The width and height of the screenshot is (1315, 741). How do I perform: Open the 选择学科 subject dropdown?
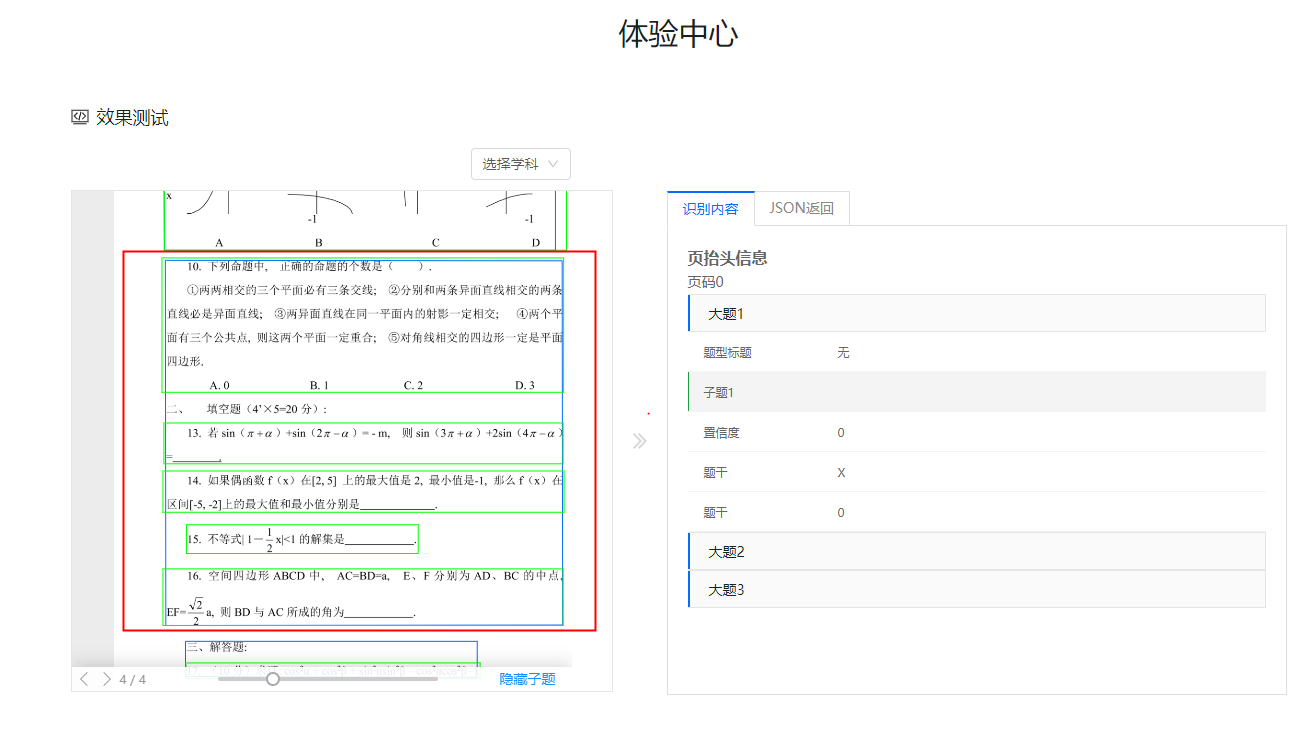pos(520,164)
